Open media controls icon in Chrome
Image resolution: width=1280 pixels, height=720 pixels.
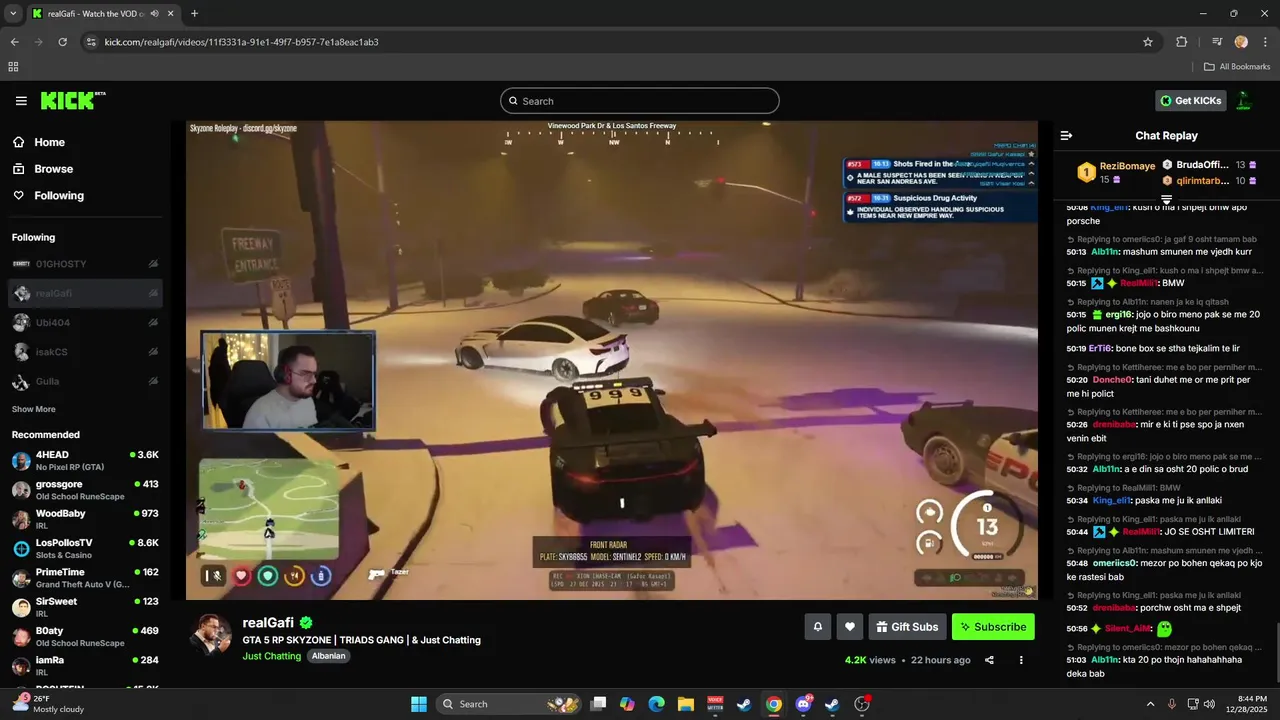tap(1217, 42)
